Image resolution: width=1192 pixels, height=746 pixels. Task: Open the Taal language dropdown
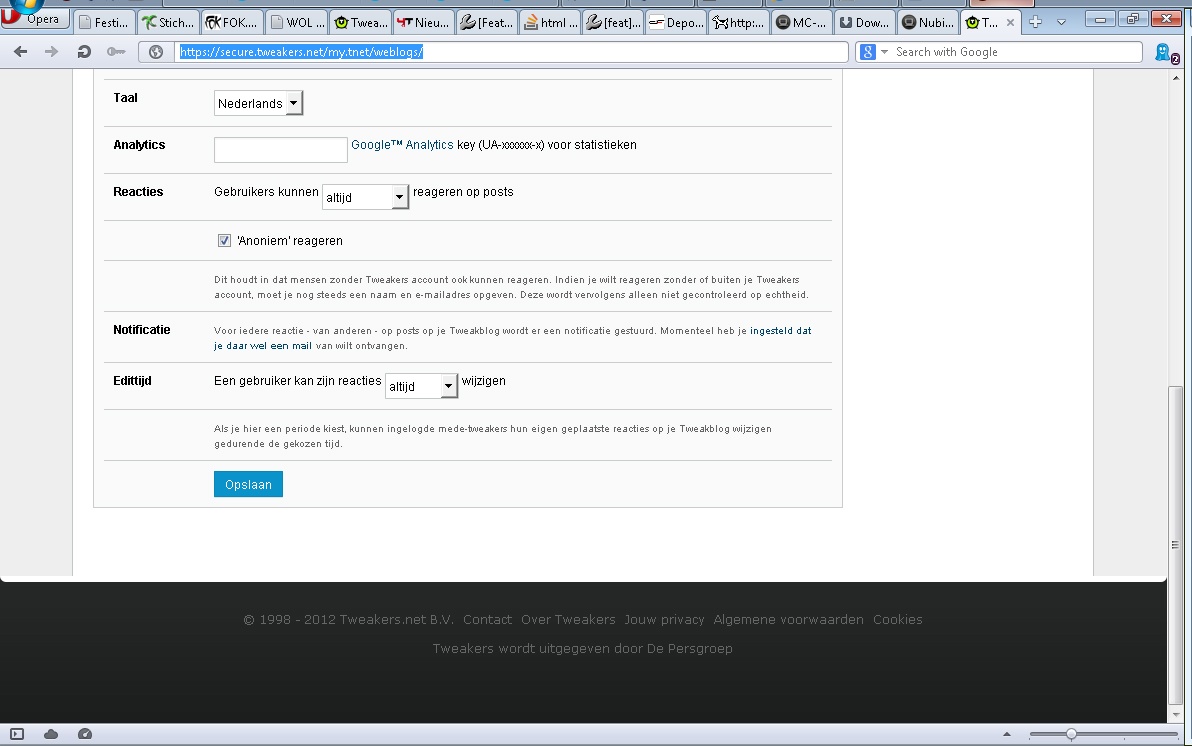click(x=258, y=103)
